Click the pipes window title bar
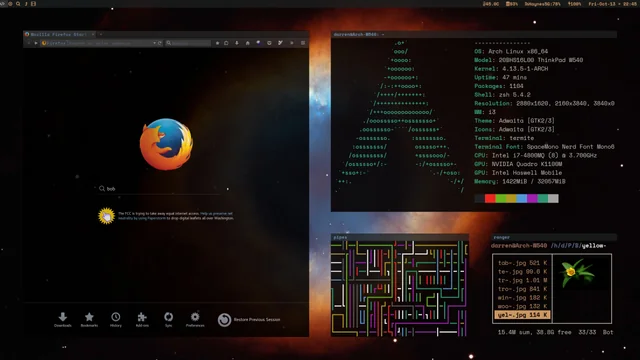The width and height of the screenshot is (640, 360). [400, 237]
